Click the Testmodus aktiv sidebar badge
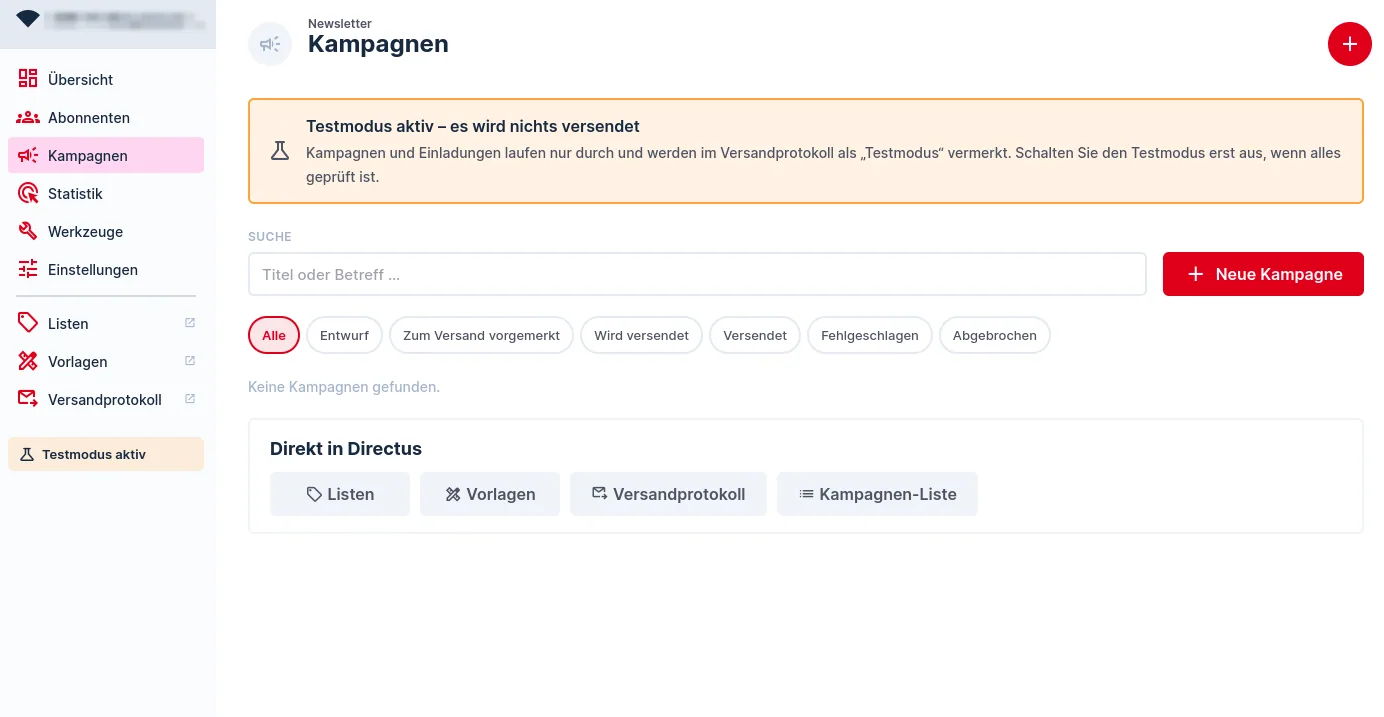Viewport: 1384px width, 717px height. click(x=106, y=454)
